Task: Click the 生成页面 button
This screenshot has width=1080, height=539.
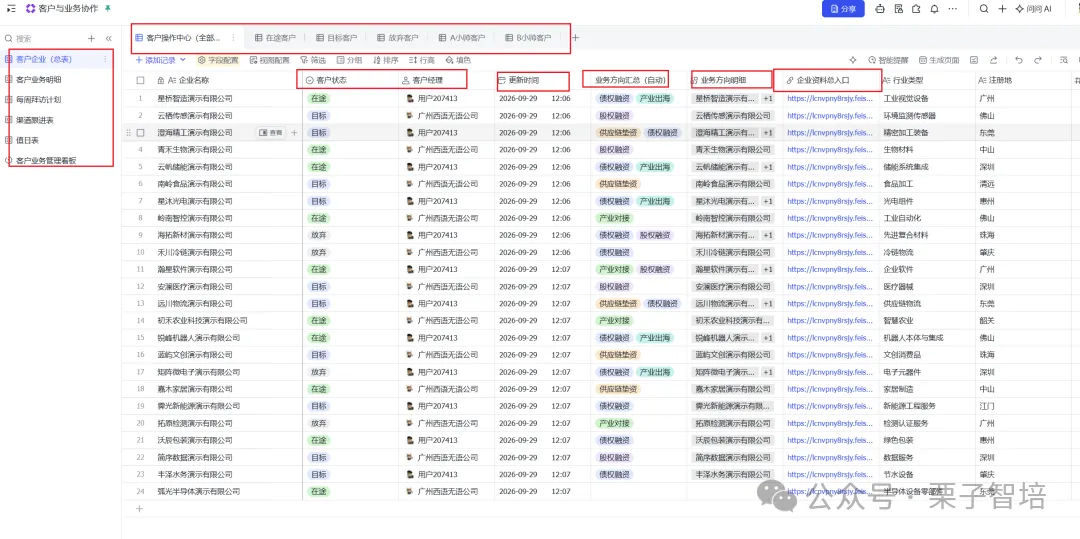Action: pos(939,60)
